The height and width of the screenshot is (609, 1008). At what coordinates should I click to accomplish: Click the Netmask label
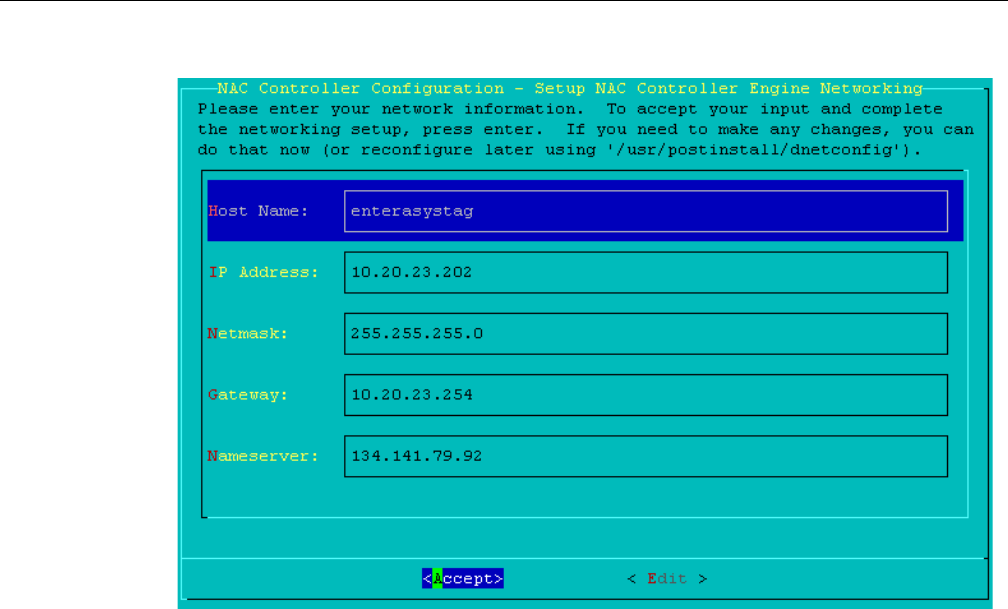coord(248,334)
